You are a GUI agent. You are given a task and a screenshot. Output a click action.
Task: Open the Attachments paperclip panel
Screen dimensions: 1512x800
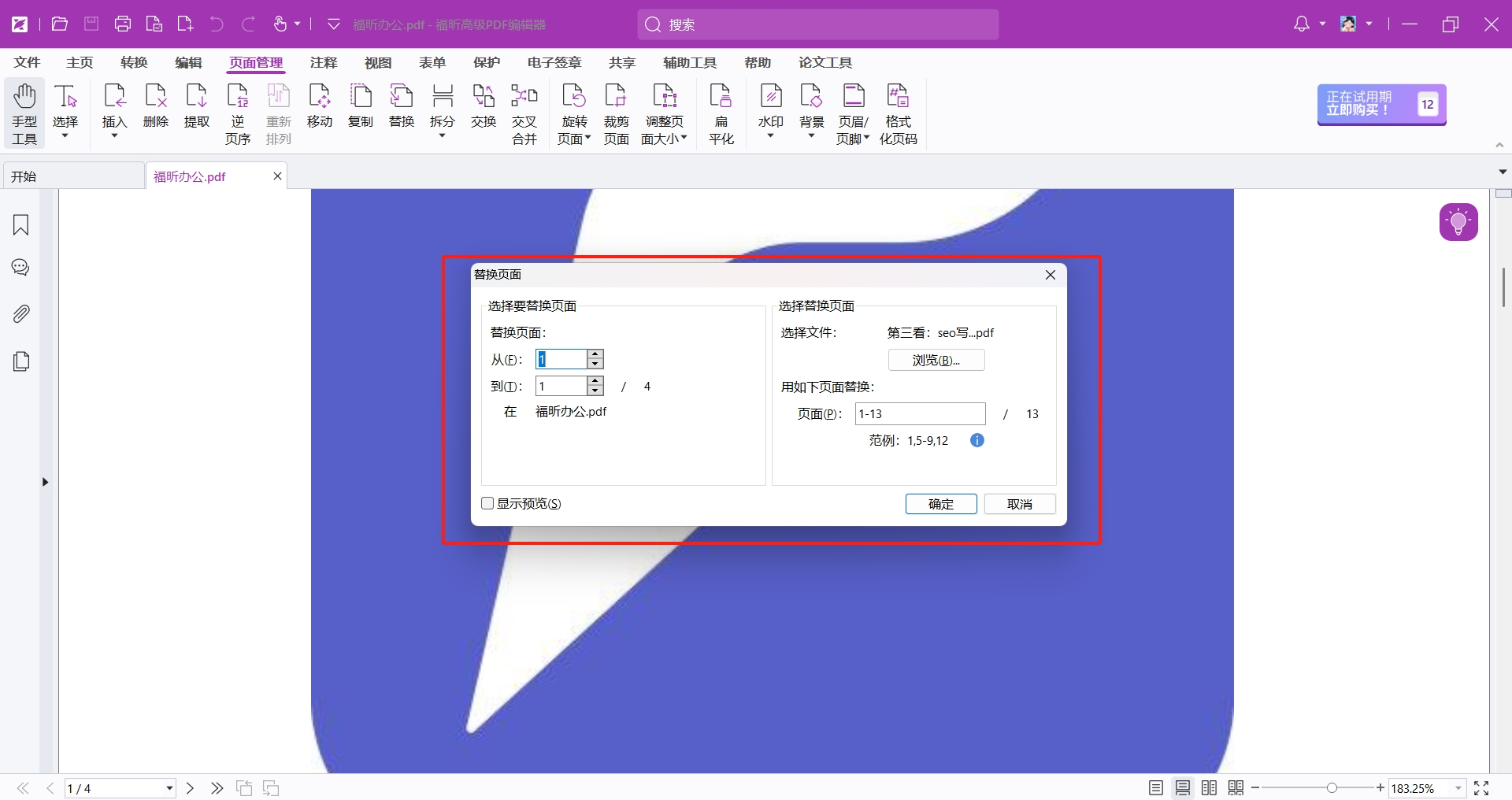(x=21, y=314)
